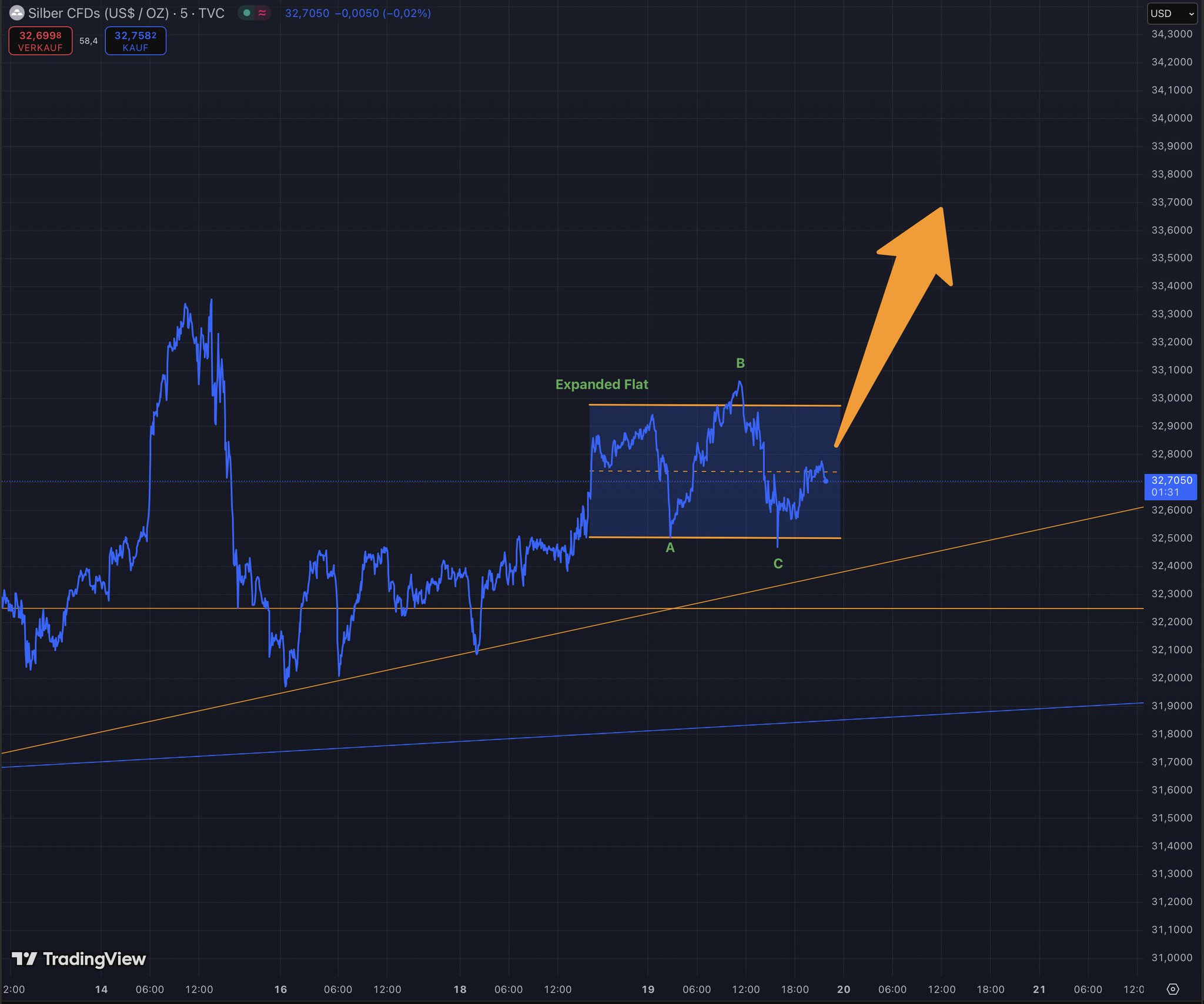Click the silver symbol logo icon
The width and height of the screenshot is (1204, 1004).
click(x=17, y=13)
